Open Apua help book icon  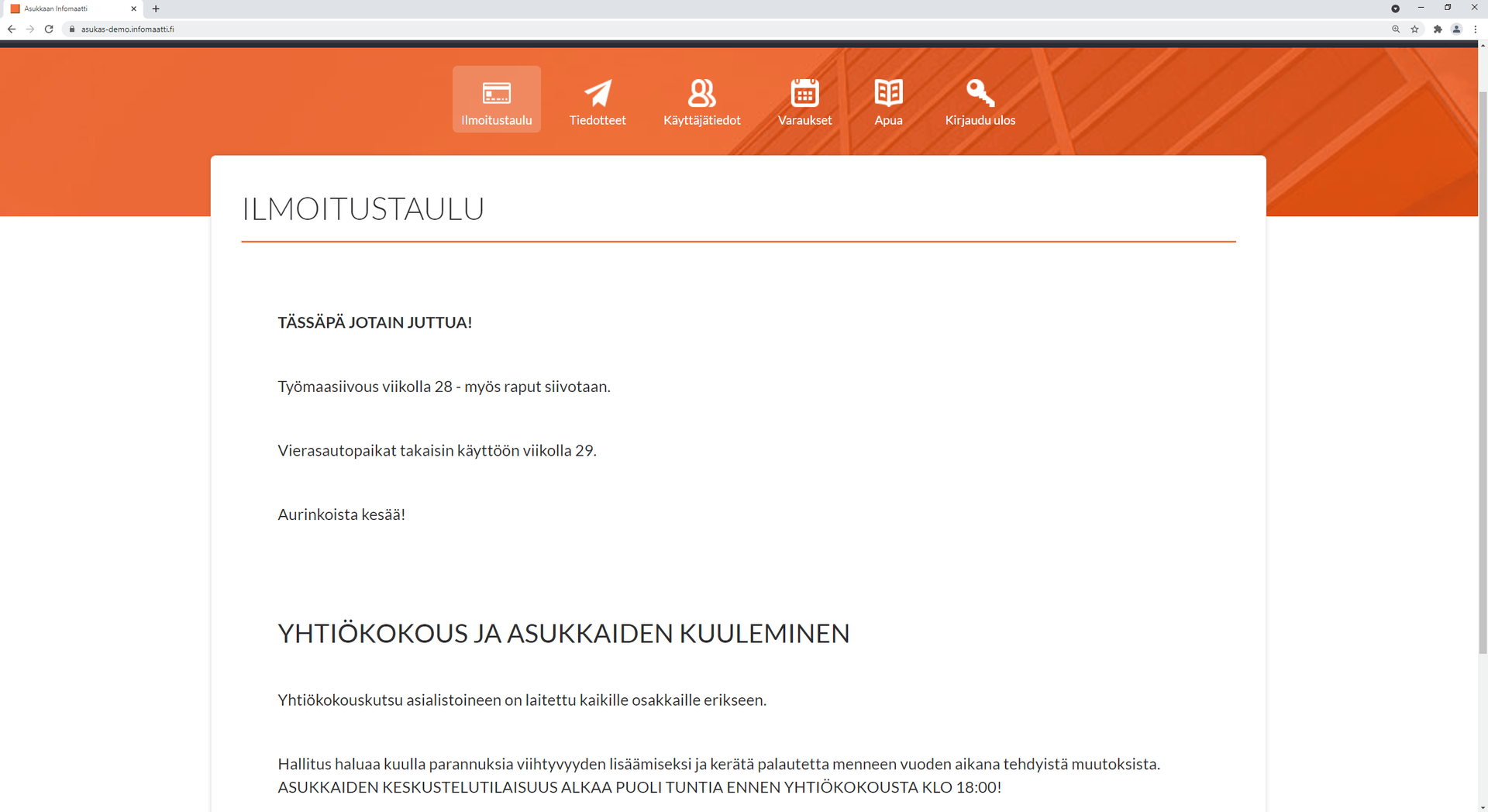click(888, 92)
